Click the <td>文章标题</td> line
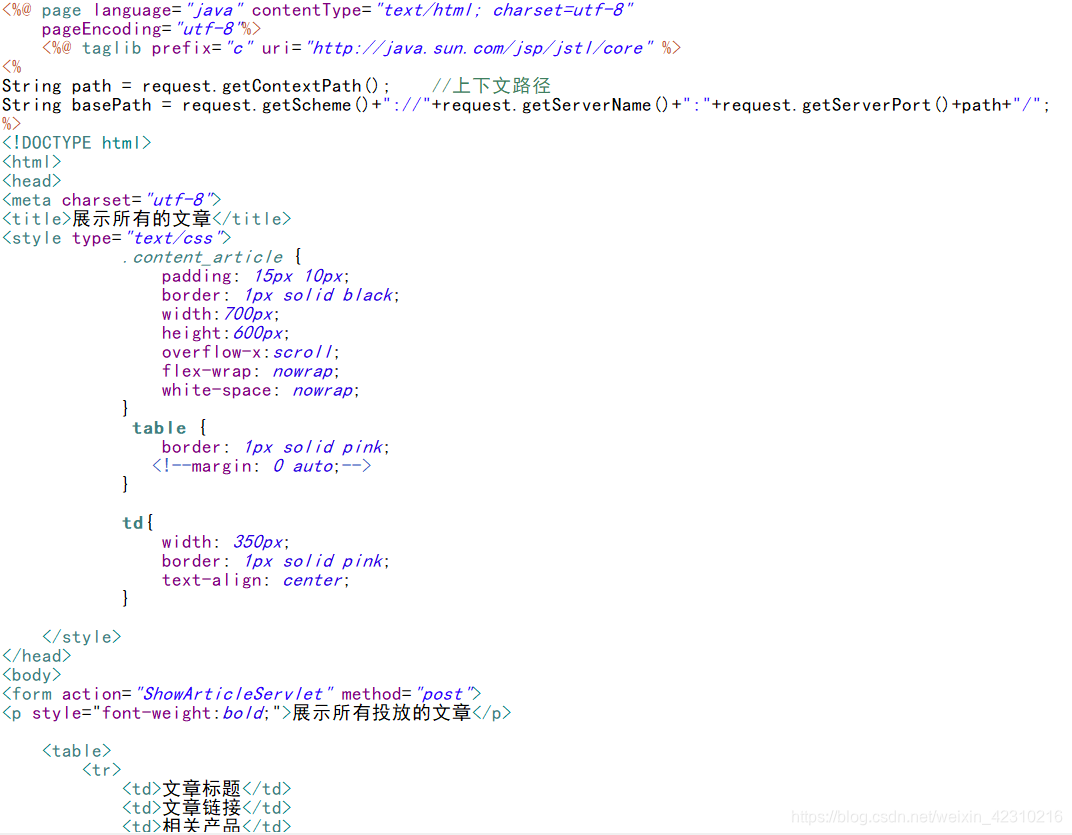 tap(206, 789)
